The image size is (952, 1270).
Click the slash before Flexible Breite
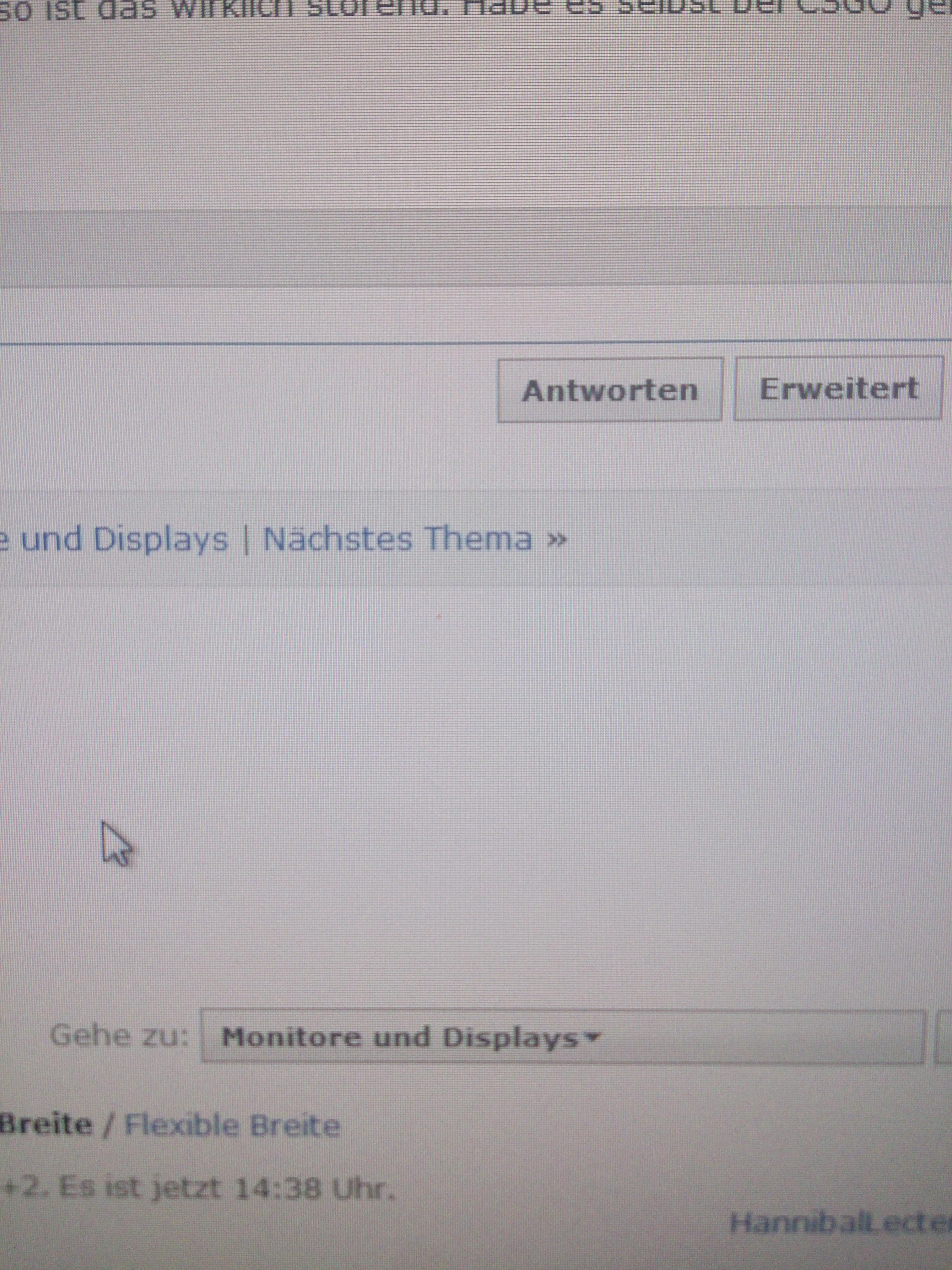pyautogui.click(x=109, y=1125)
